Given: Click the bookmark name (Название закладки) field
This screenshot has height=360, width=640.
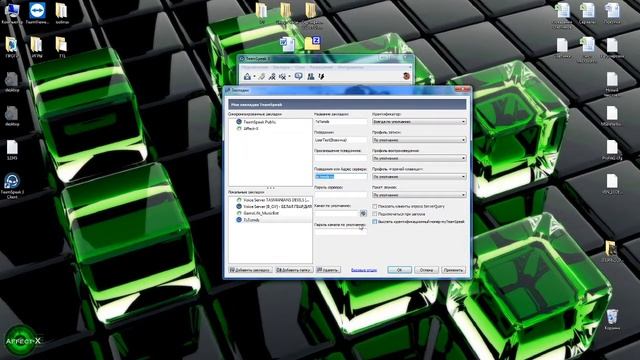Looking at the screenshot, I should [x=340, y=122].
